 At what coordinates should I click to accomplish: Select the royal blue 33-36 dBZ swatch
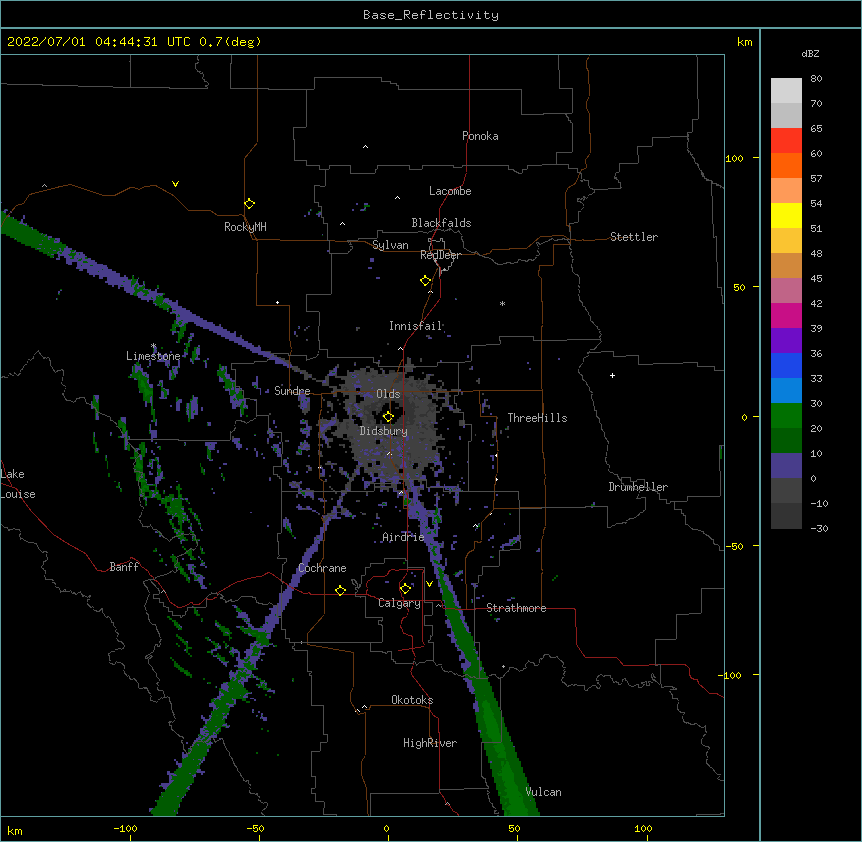pos(786,366)
